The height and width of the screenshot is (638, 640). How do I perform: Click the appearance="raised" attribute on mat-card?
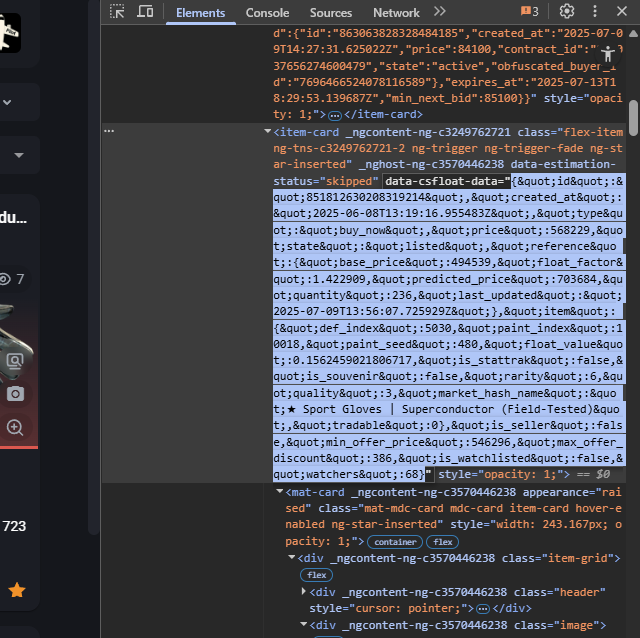tap(453, 500)
